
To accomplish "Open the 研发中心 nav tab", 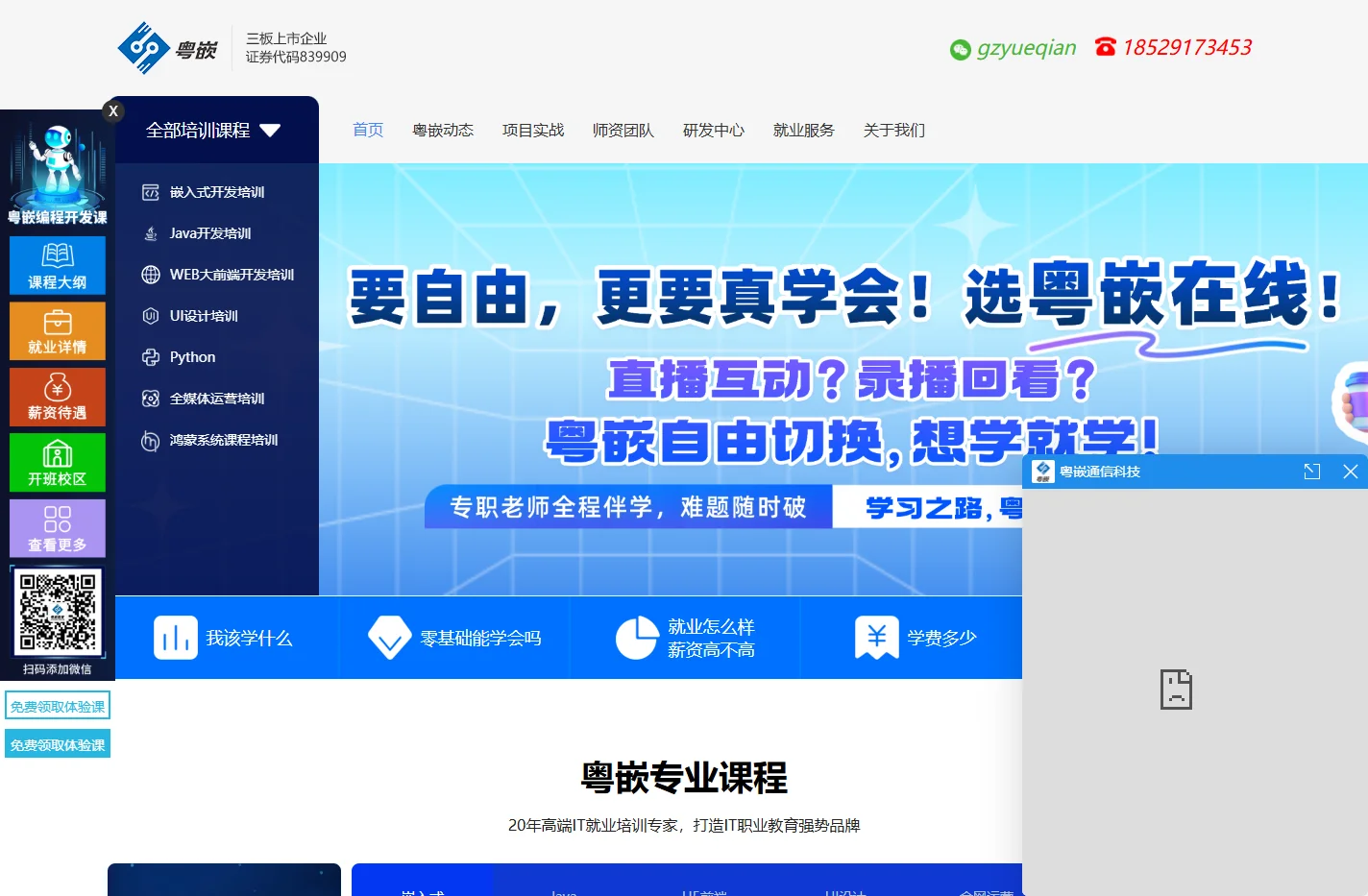I will click(x=714, y=130).
